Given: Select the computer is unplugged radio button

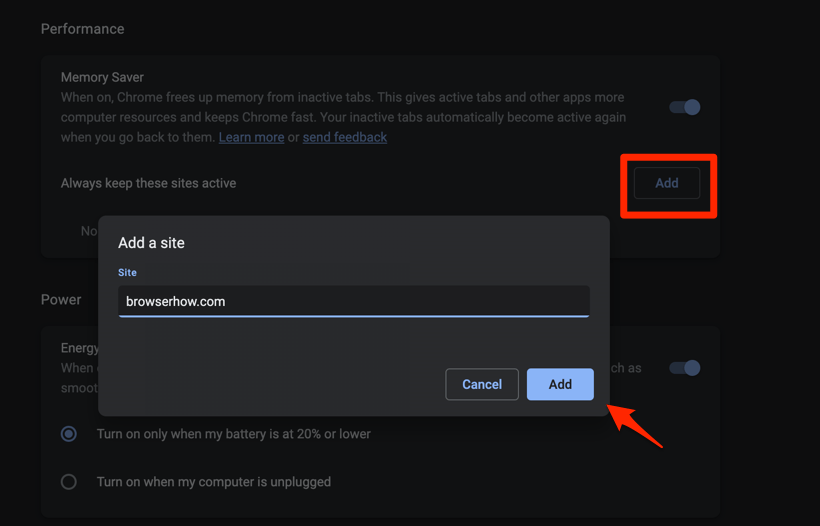Looking at the screenshot, I should point(69,481).
